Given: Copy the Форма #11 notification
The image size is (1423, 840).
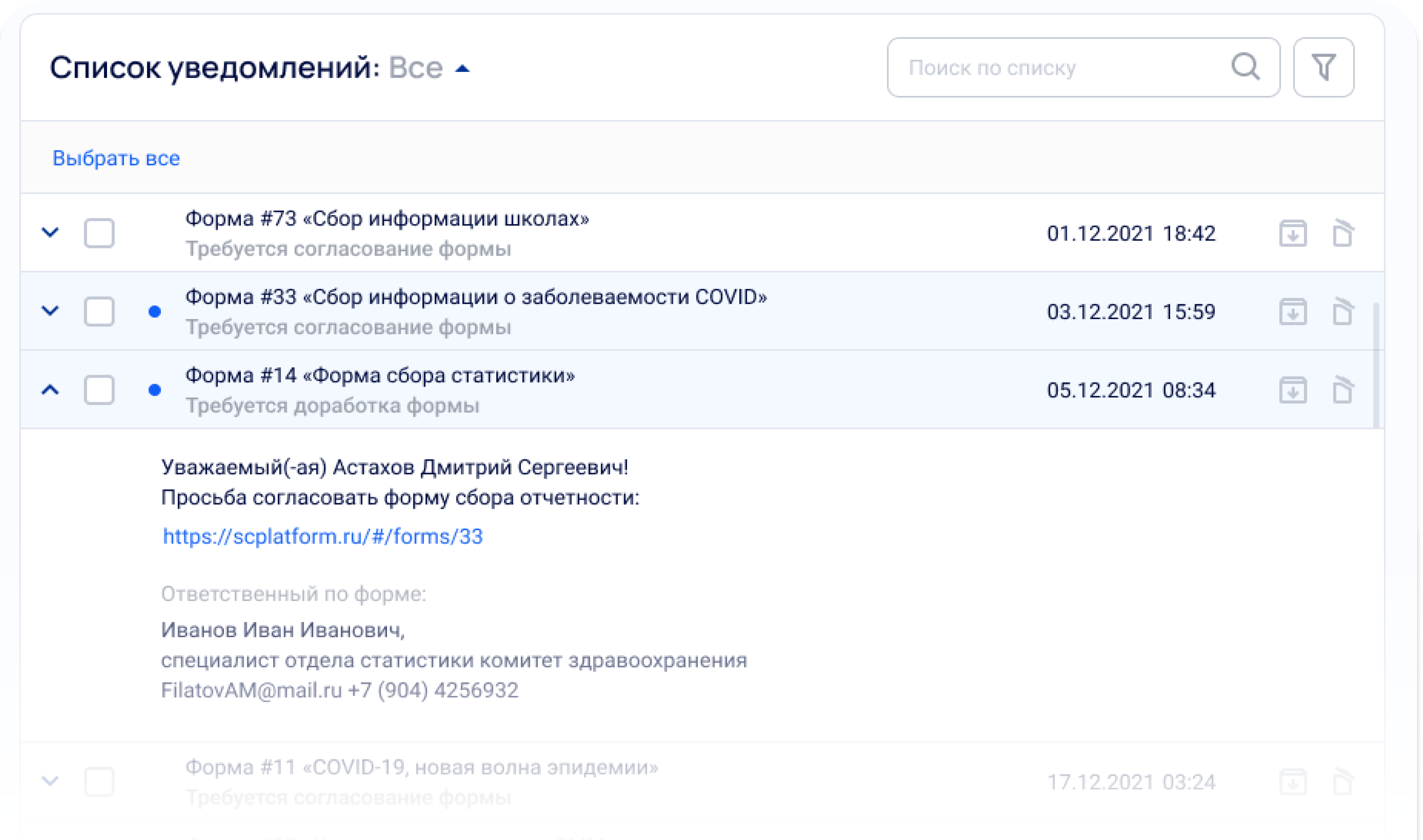Looking at the screenshot, I should pos(1343,781).
